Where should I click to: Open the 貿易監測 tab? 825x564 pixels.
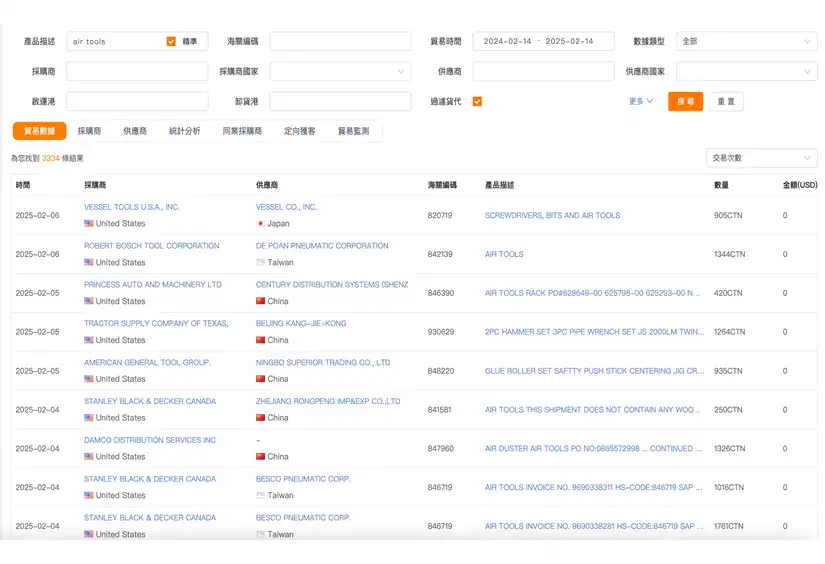coord(354,131)
